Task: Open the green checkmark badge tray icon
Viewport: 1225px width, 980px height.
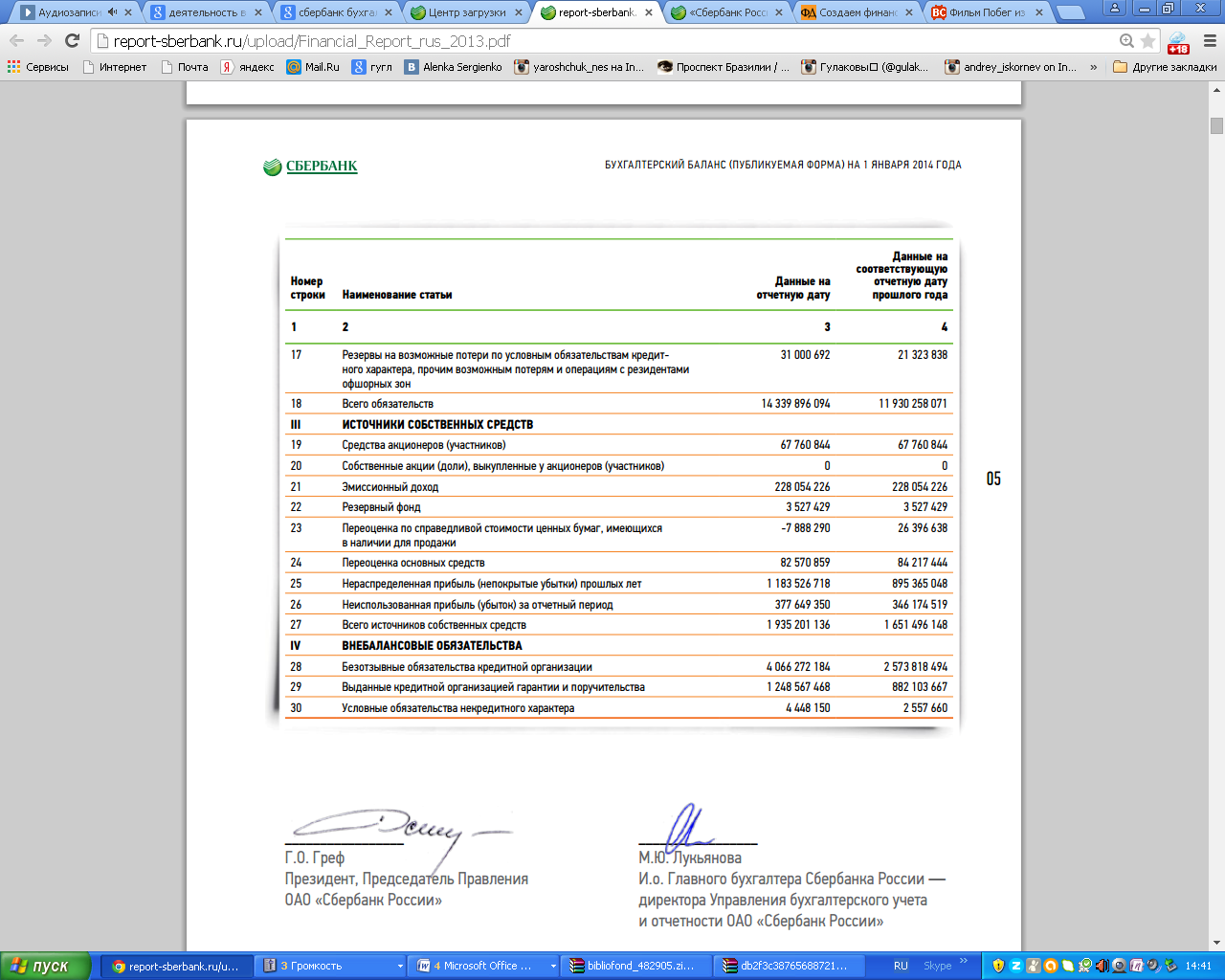Action: tap(1085, 966)
